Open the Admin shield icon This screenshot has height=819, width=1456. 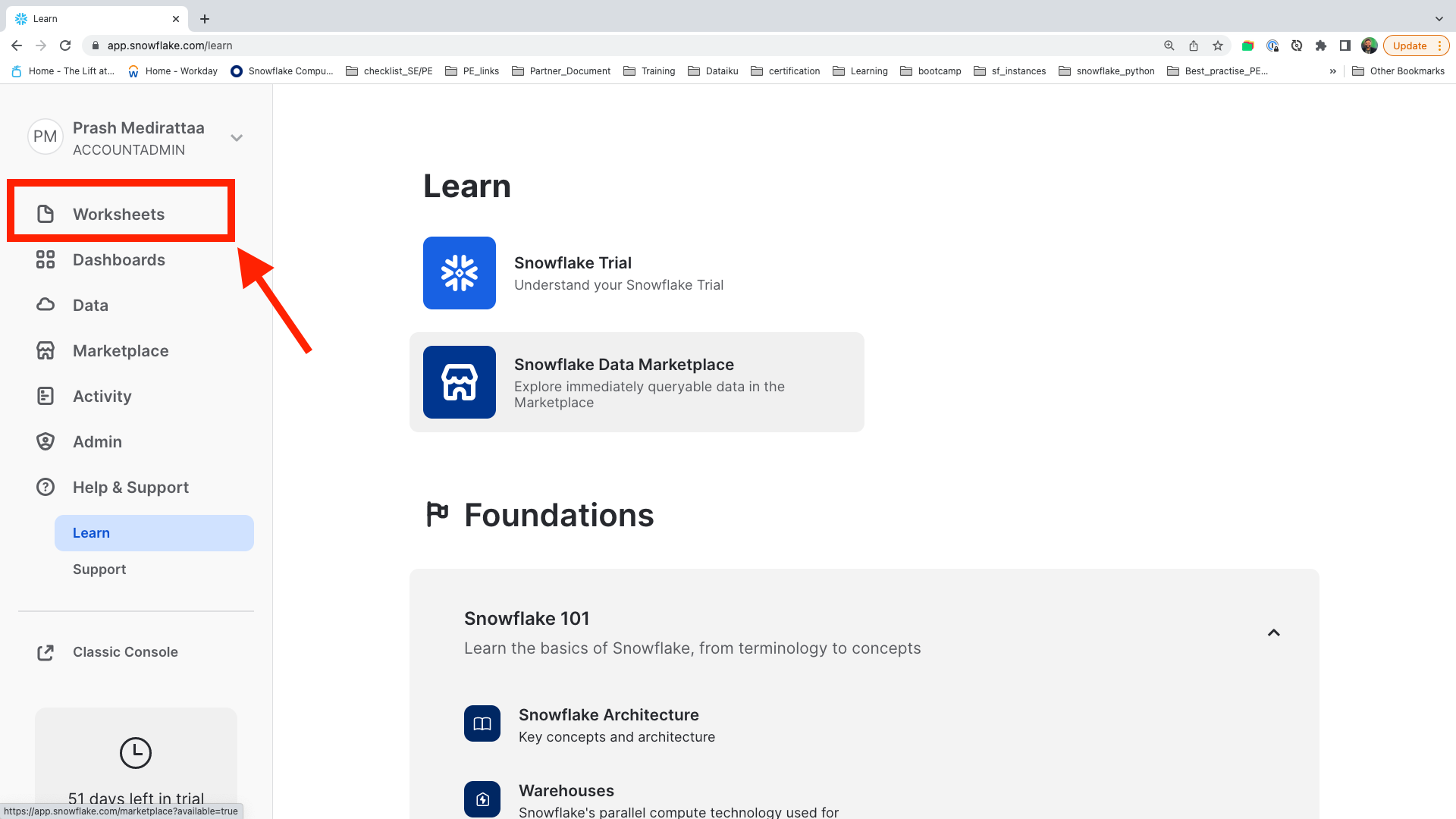(x=45, y=441)
